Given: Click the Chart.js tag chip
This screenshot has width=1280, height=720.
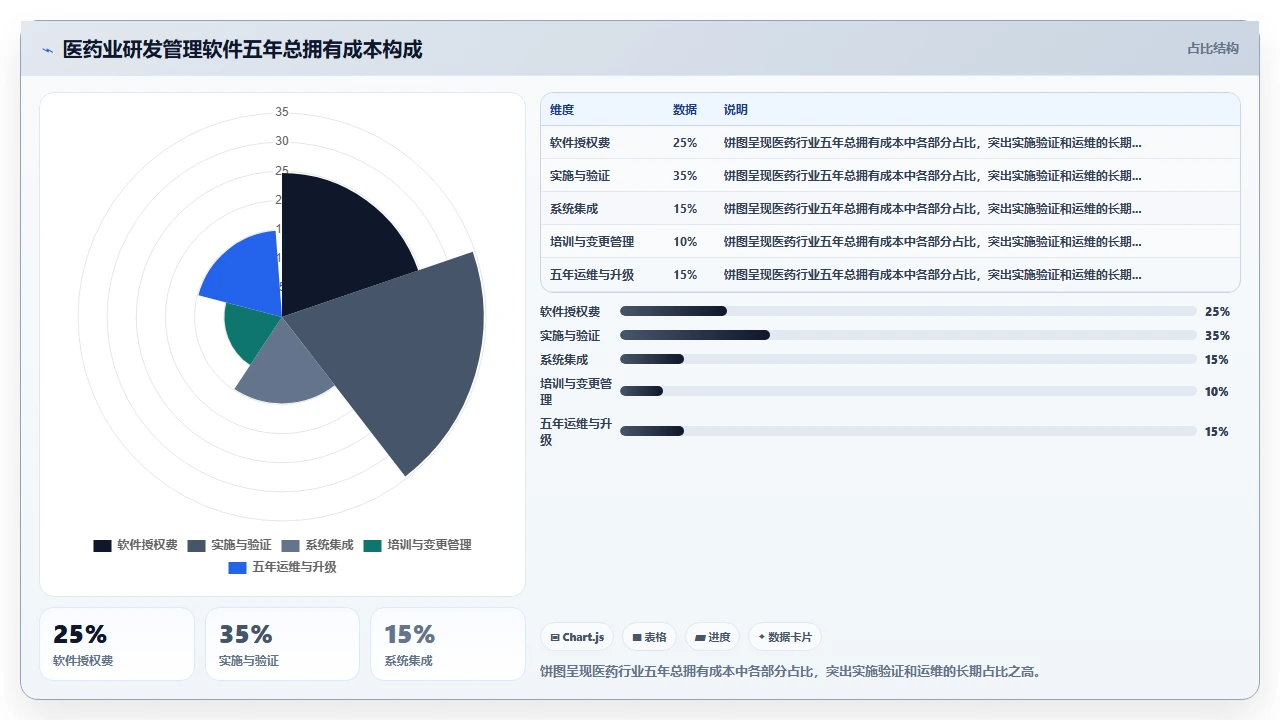Looking at the screenshot, I should coord(578,637).
